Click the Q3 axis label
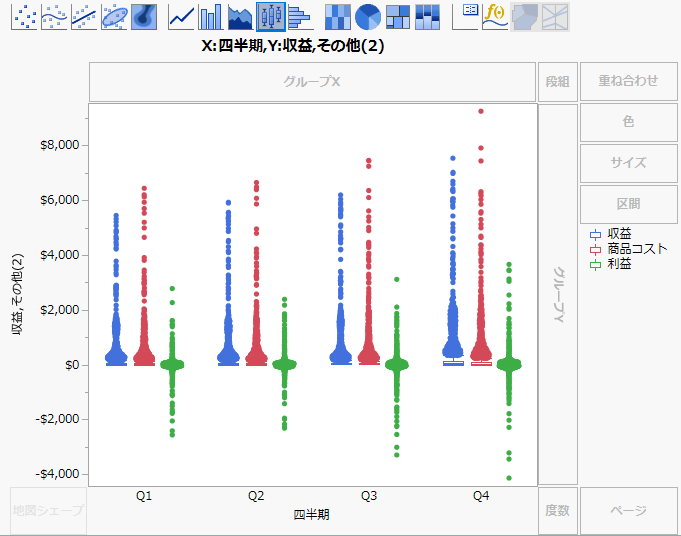Image resolution: width=681 pixels, height=536 pixels. [369, 496]
